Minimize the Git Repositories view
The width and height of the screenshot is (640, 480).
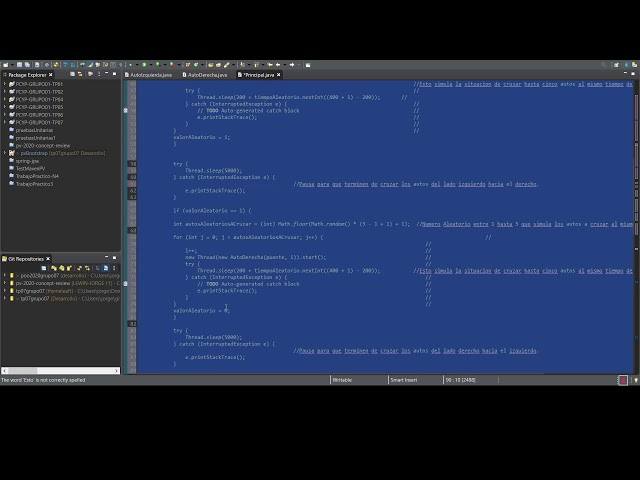click(x=107, y=257)
